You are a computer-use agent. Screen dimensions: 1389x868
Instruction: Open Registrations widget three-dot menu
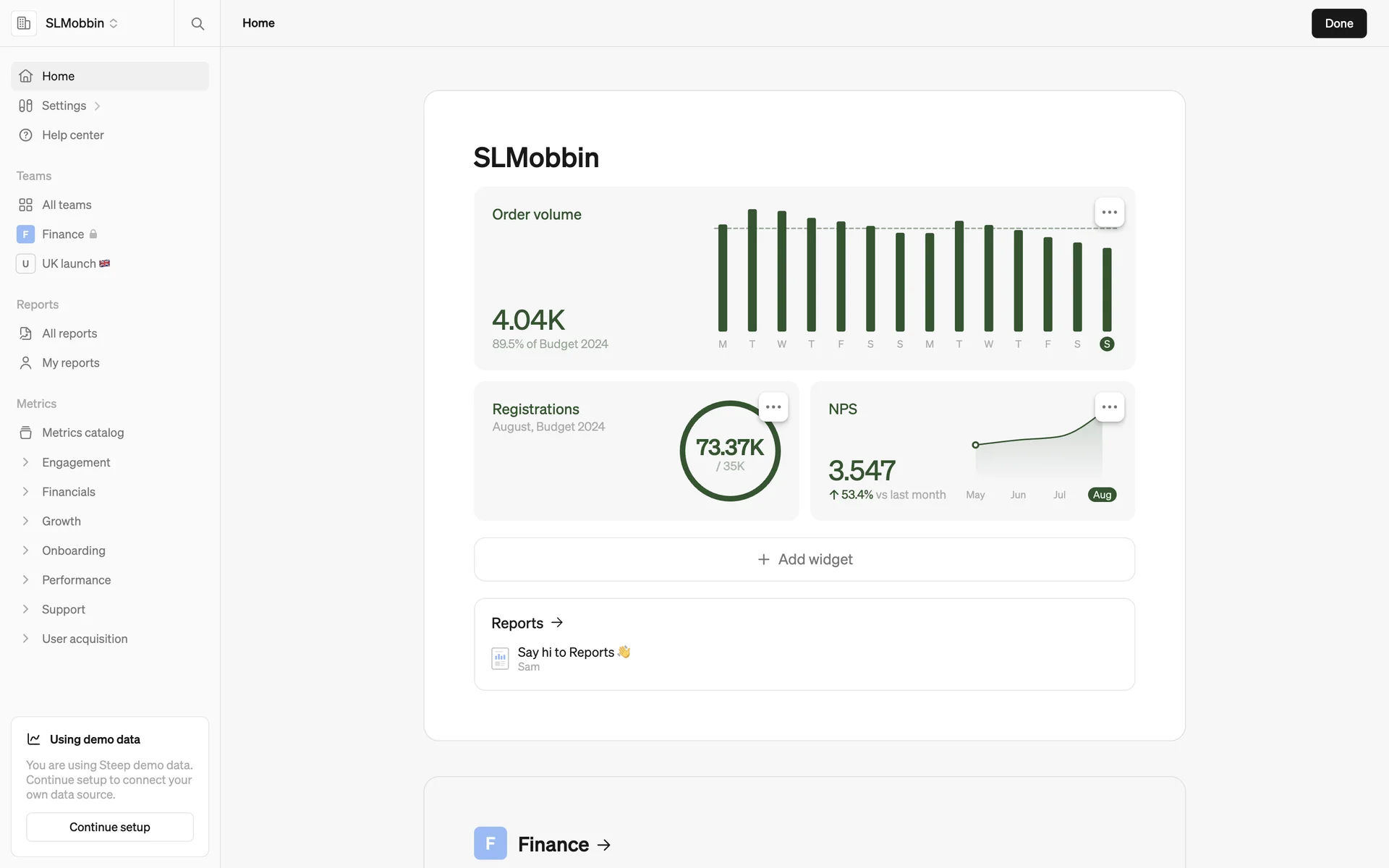773,407
